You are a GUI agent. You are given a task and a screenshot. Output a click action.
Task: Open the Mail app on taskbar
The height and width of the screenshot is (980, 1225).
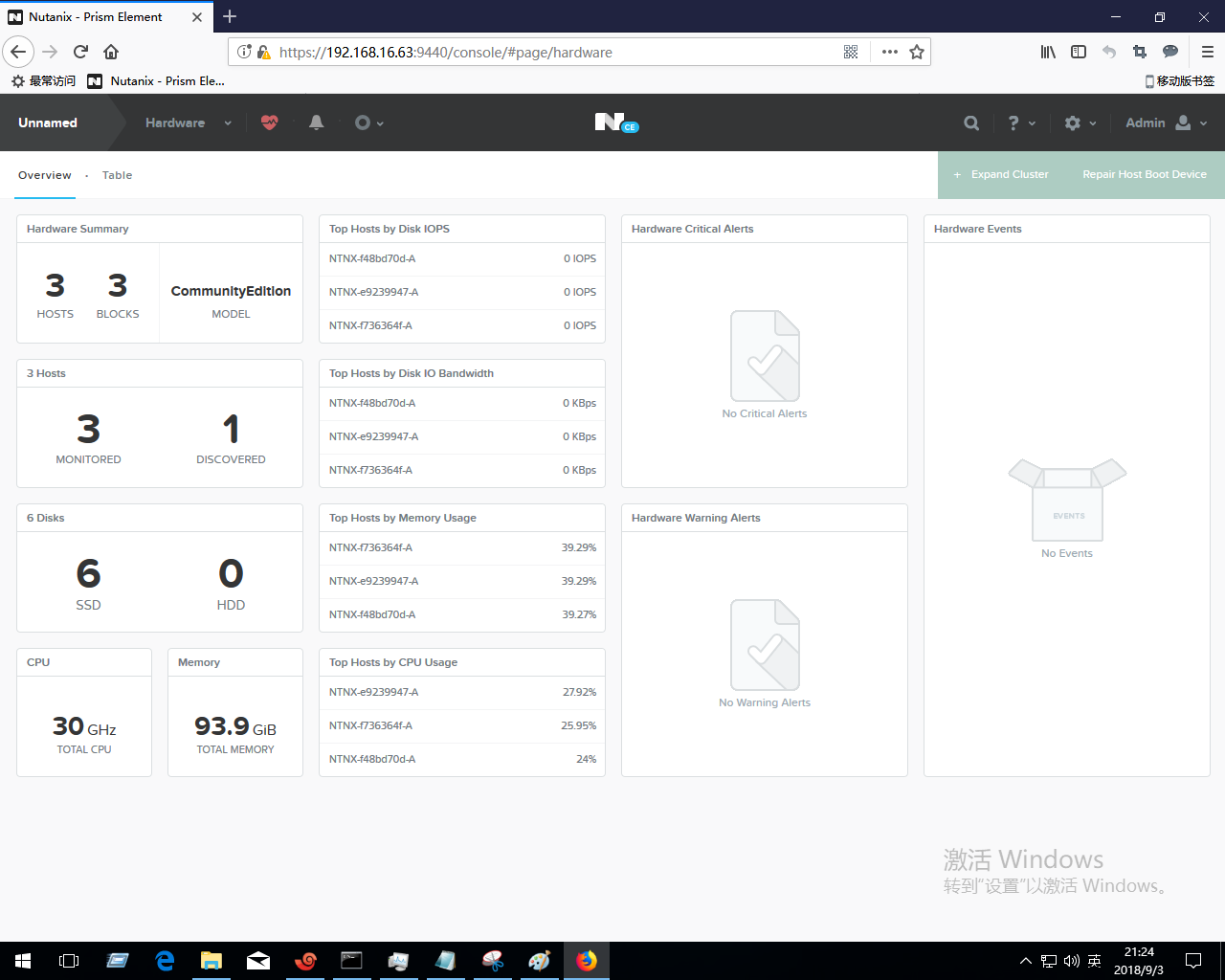click(x=258, y=961)
